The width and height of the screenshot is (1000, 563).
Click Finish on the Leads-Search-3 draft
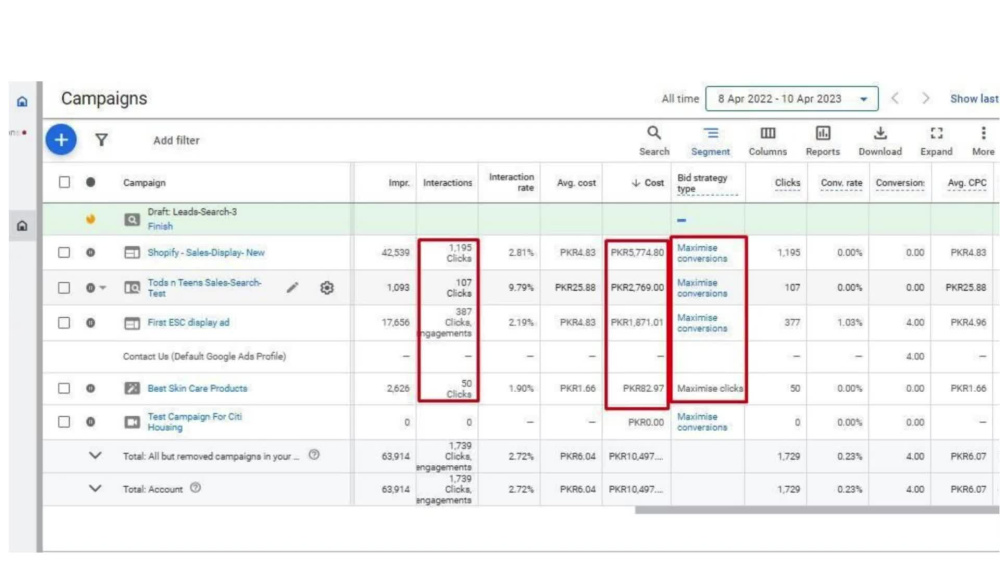click(160, 226)
